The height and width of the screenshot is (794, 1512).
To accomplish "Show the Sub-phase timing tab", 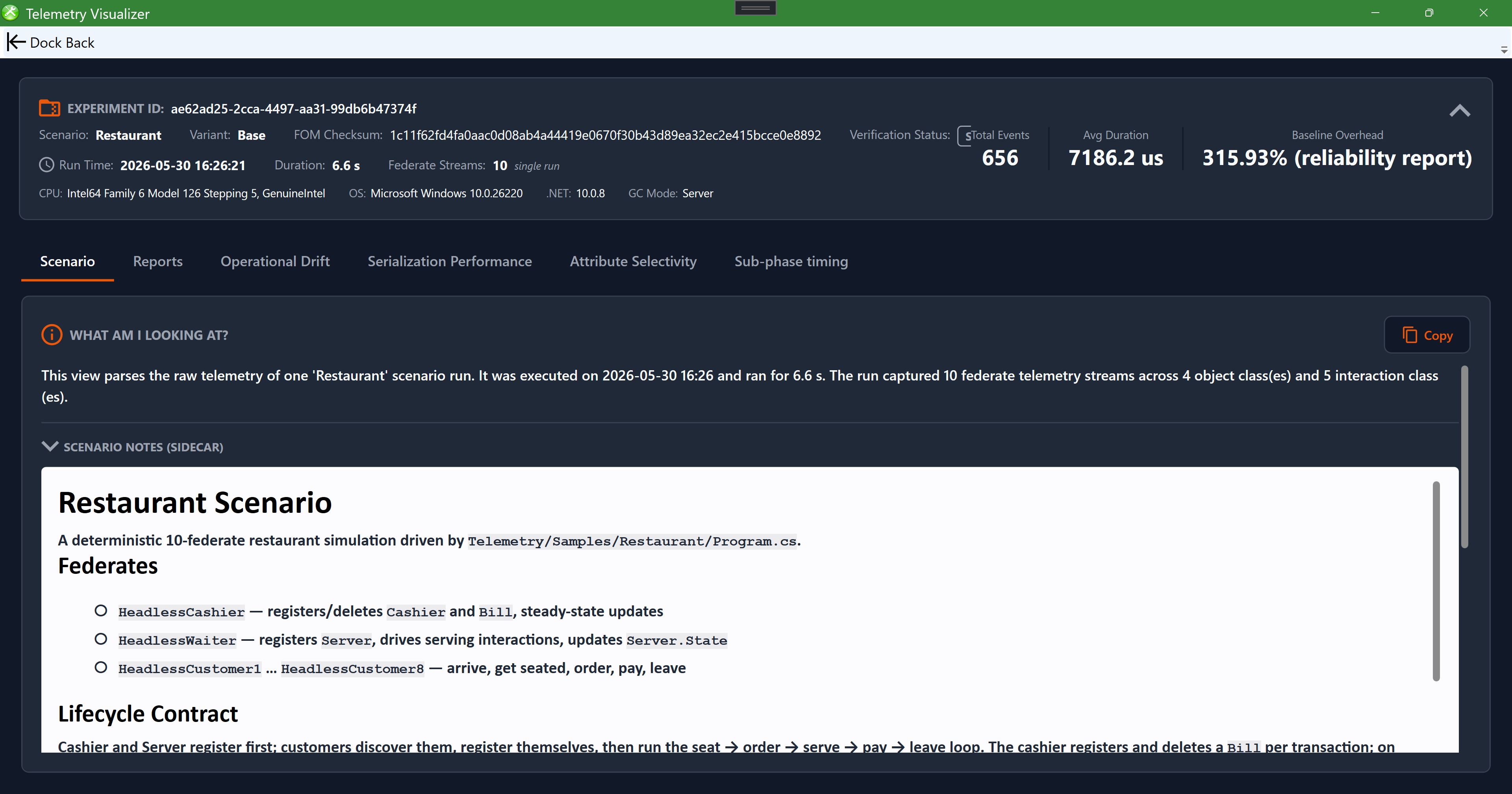I will pos(791,262).
